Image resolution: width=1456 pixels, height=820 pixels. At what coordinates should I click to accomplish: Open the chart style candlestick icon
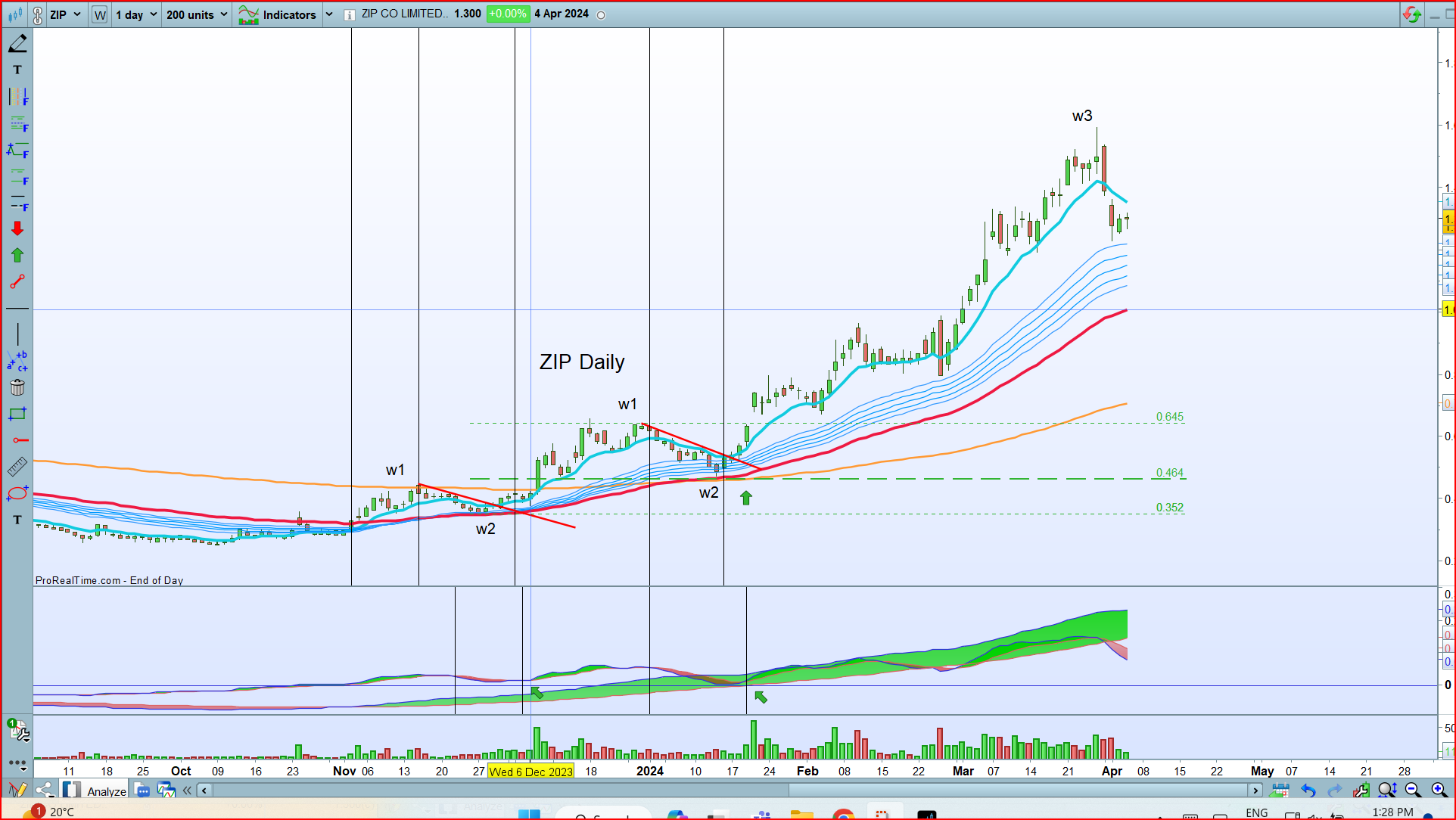tap(14, 14)
